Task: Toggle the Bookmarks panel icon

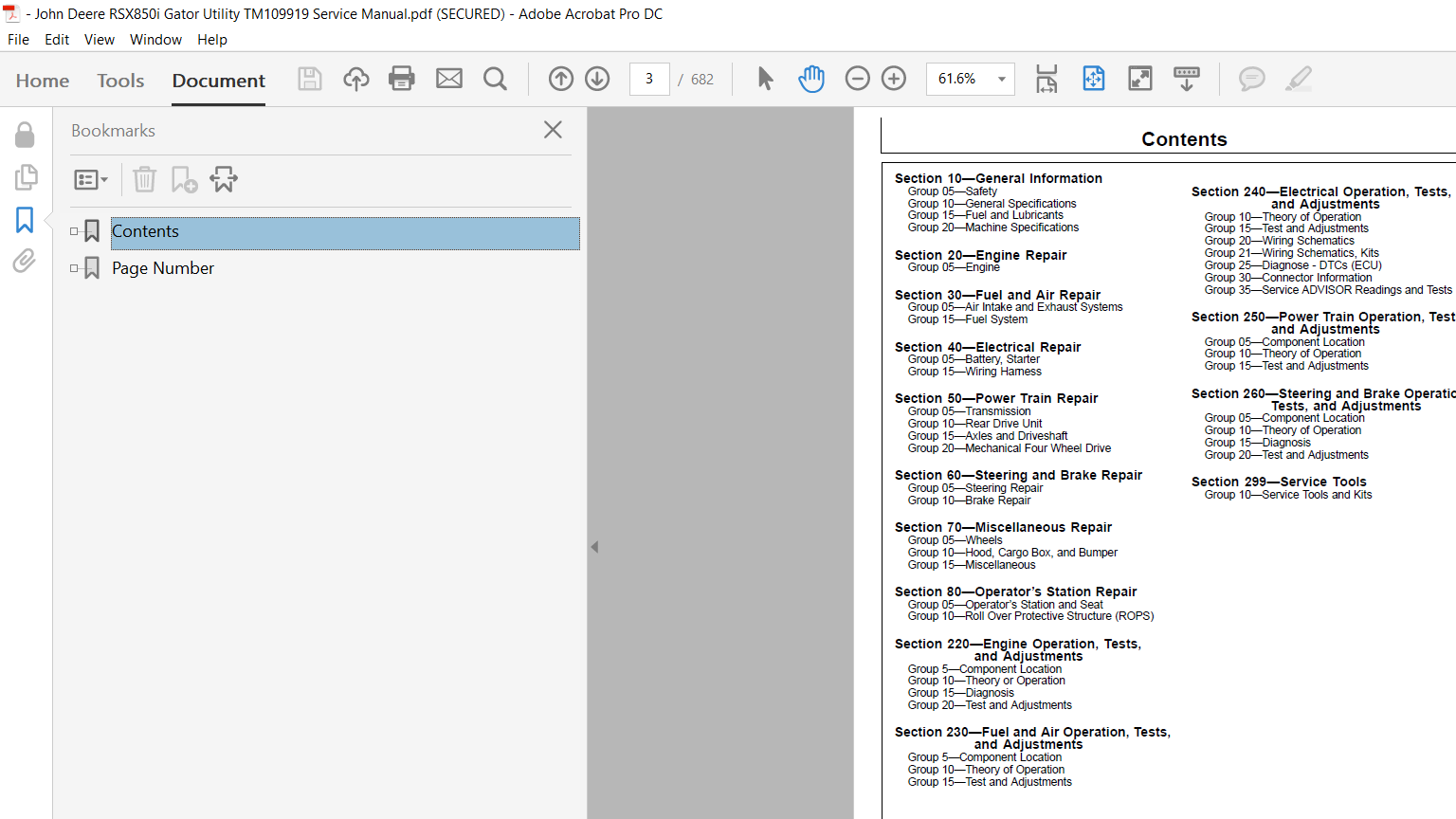Action: click(x=25, y=220)
